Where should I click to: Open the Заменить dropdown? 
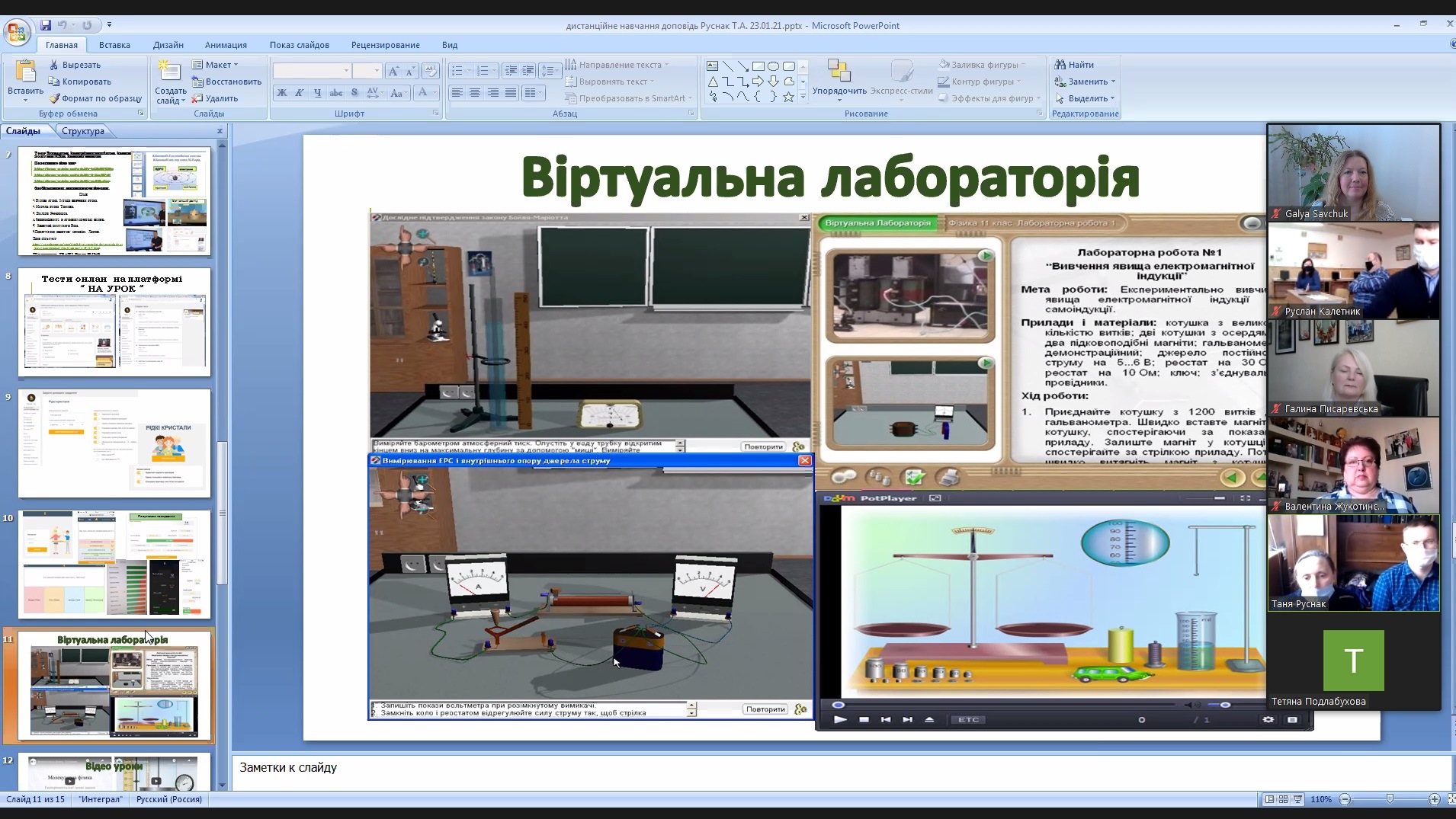point(1085,82)
